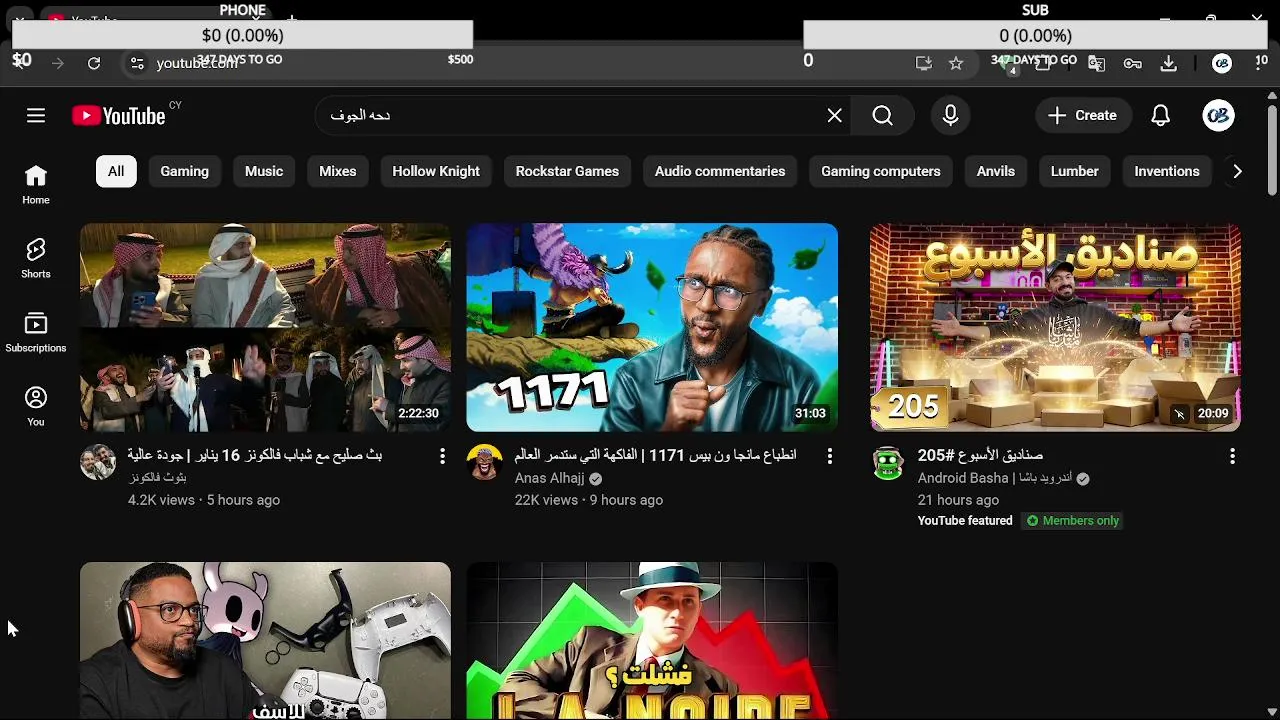Open the three-dot menu for the 2:22:30 video
The height and width of the screenshot is (720, 1280).
[442, 456]
